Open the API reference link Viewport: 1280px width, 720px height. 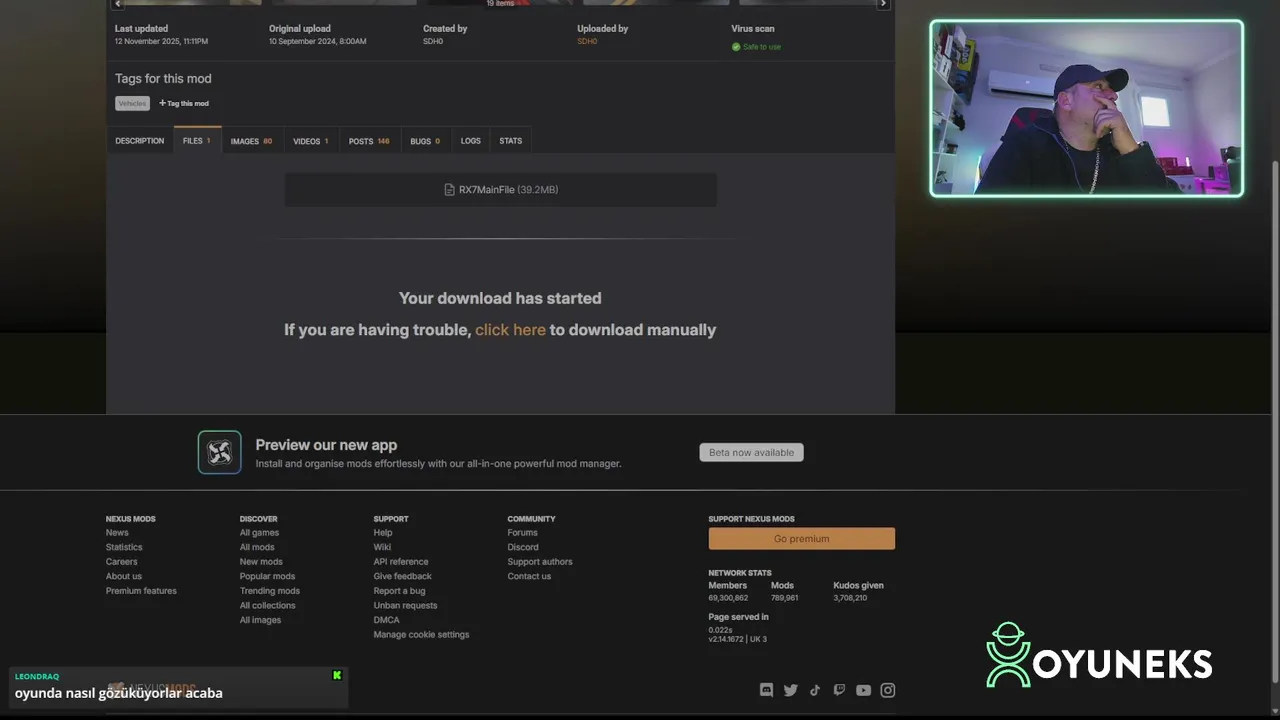coord(401,562)
